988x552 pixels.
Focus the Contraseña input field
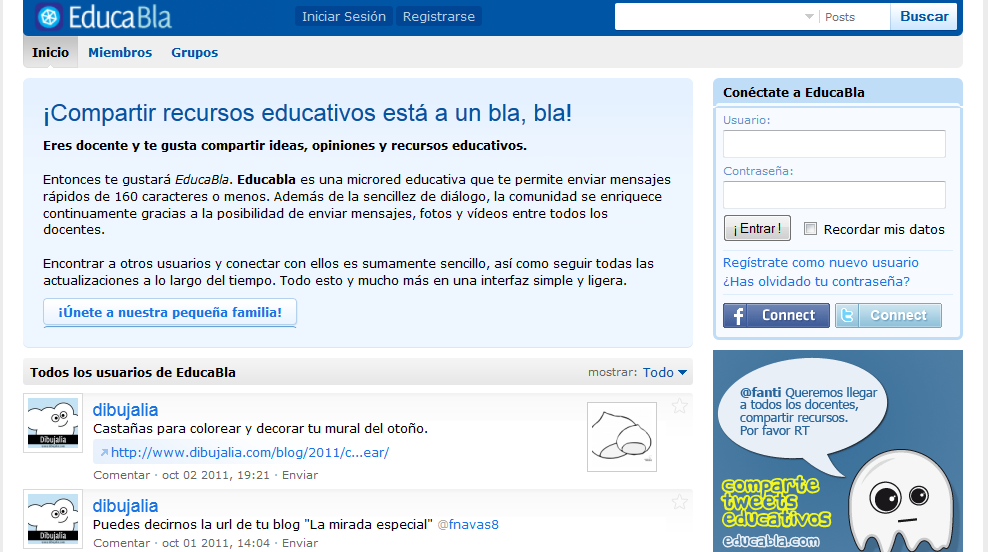click(x=834, y=195)
